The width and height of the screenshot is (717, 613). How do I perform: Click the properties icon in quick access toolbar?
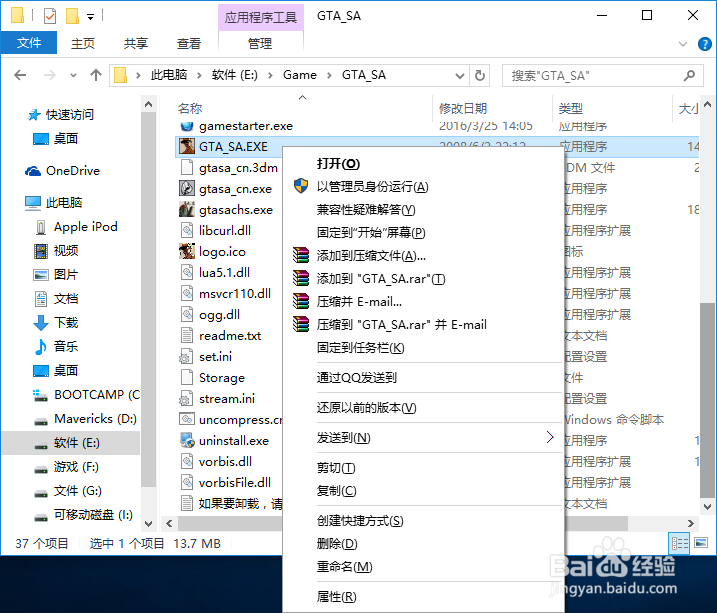point(50,16)
